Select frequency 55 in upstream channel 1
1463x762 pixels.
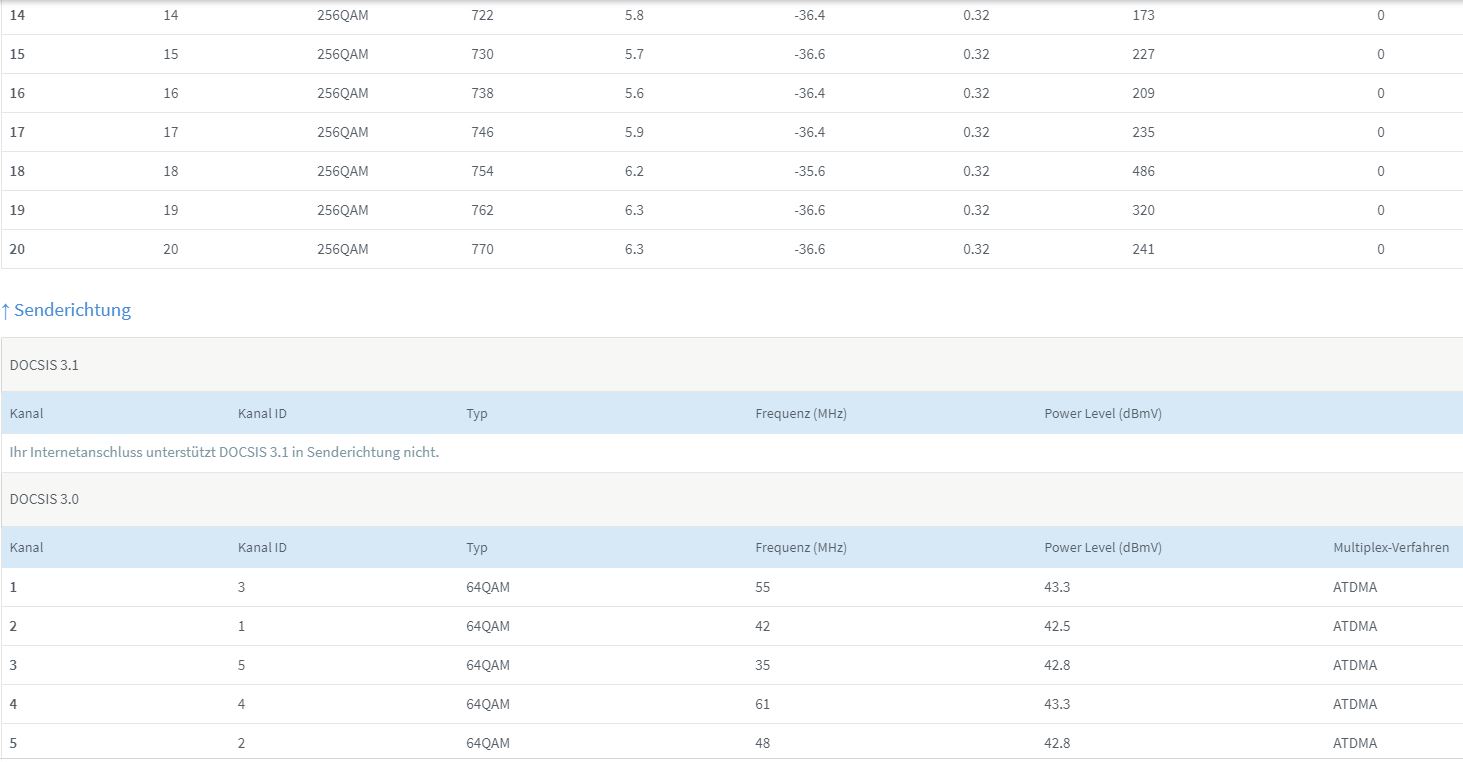pyautogui.click(x=763, y=587)
